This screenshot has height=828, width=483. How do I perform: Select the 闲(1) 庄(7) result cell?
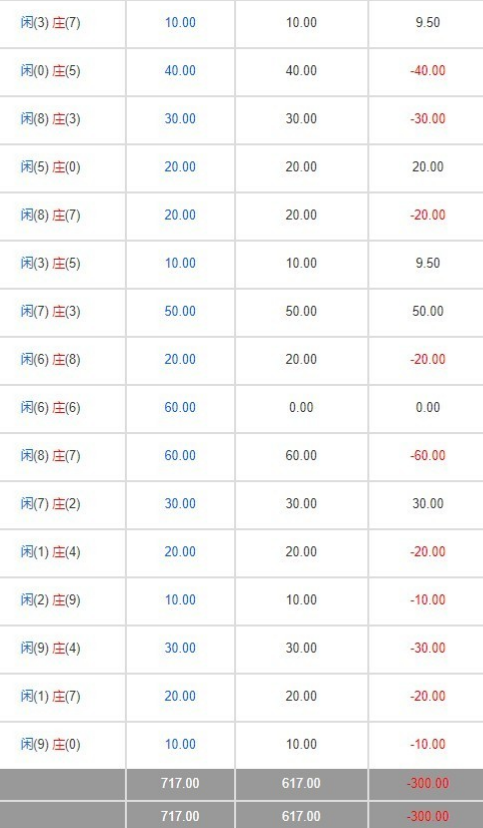click(x=51, y=695)
